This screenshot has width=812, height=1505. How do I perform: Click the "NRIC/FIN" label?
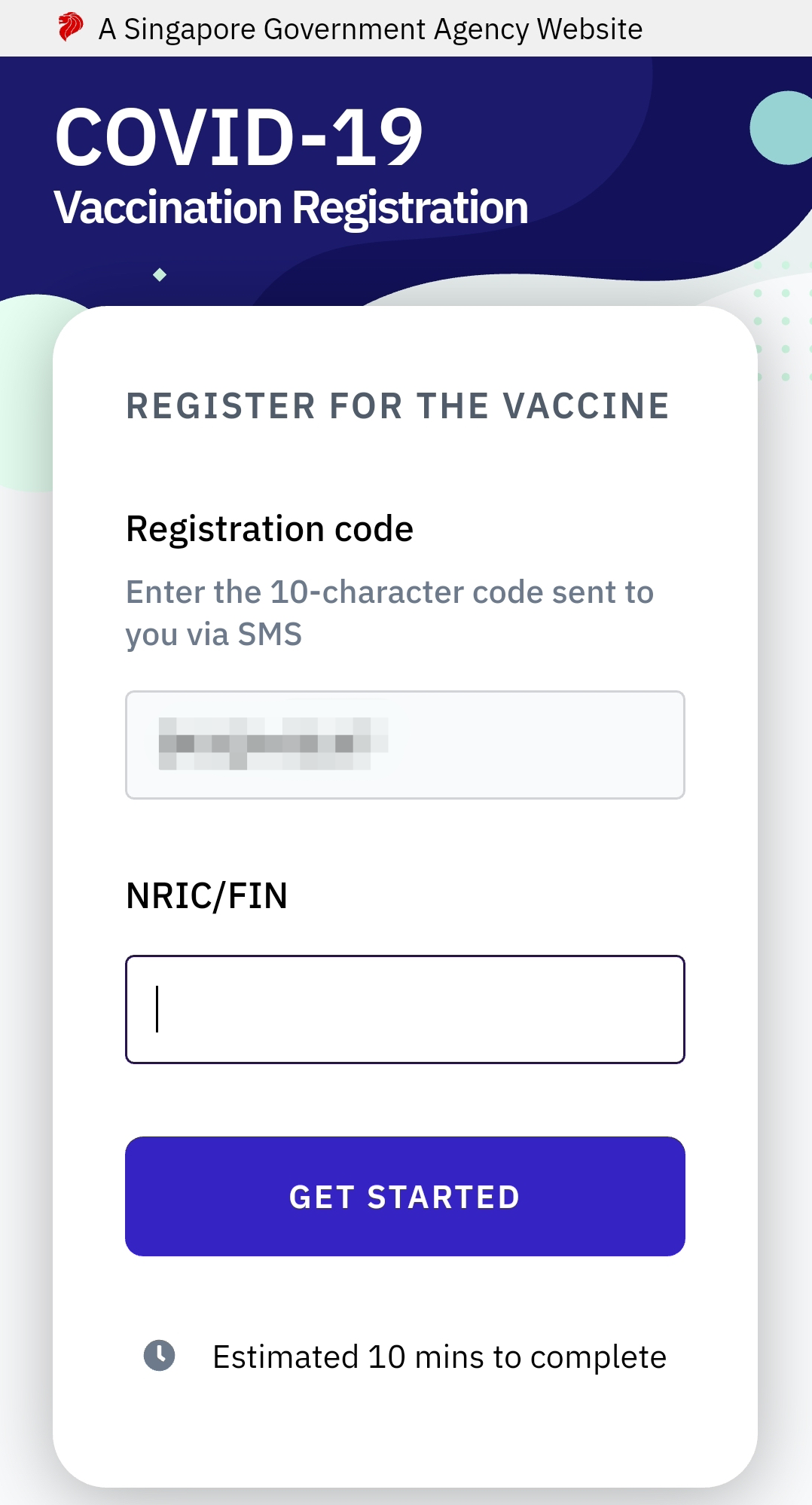pos(207,896)
